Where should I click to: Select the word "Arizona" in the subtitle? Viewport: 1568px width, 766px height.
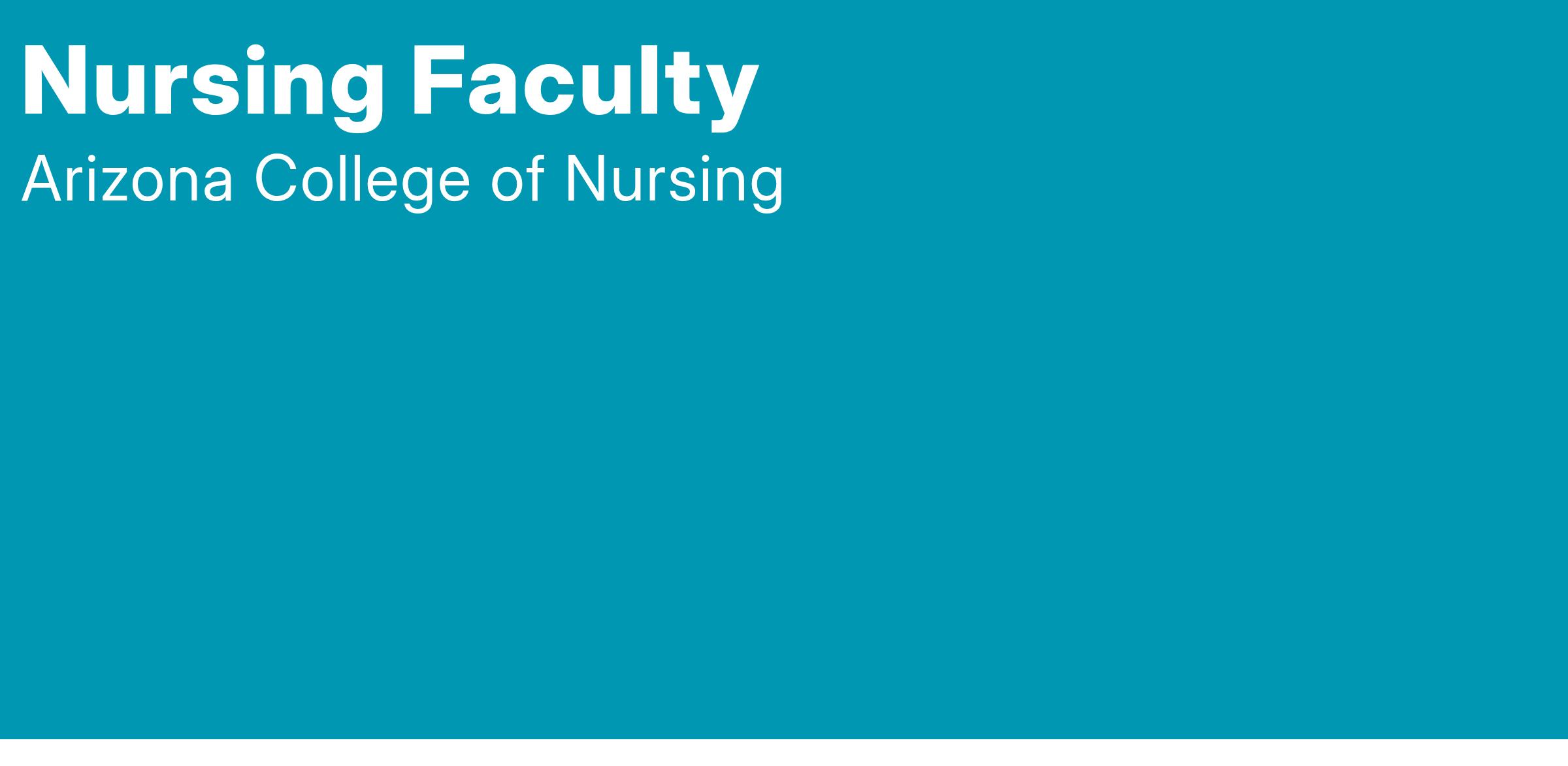pos(127,180)
